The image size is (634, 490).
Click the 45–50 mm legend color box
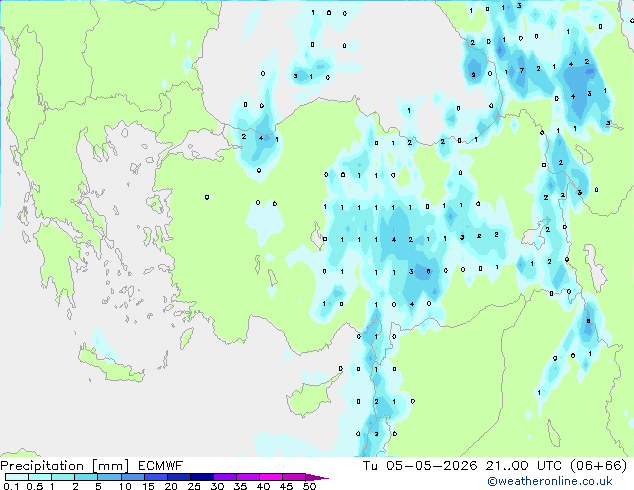[x=294, y=477]
